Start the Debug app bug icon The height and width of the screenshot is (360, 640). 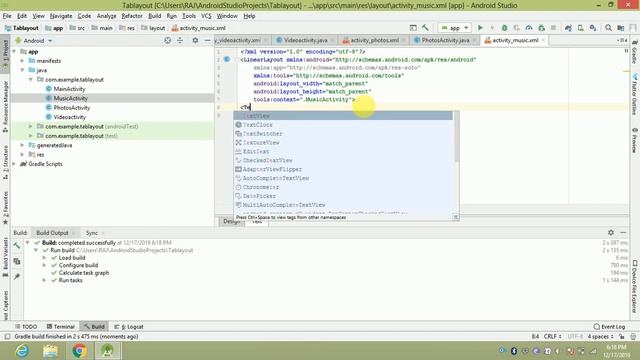(x=504, y=28)
